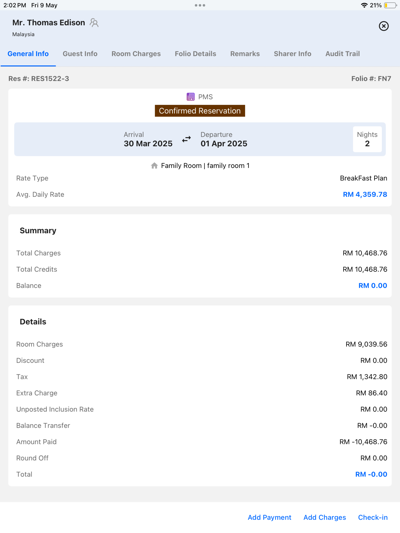Start guest Check-in
Screen dimensions: 400x533
coord(373,517)
